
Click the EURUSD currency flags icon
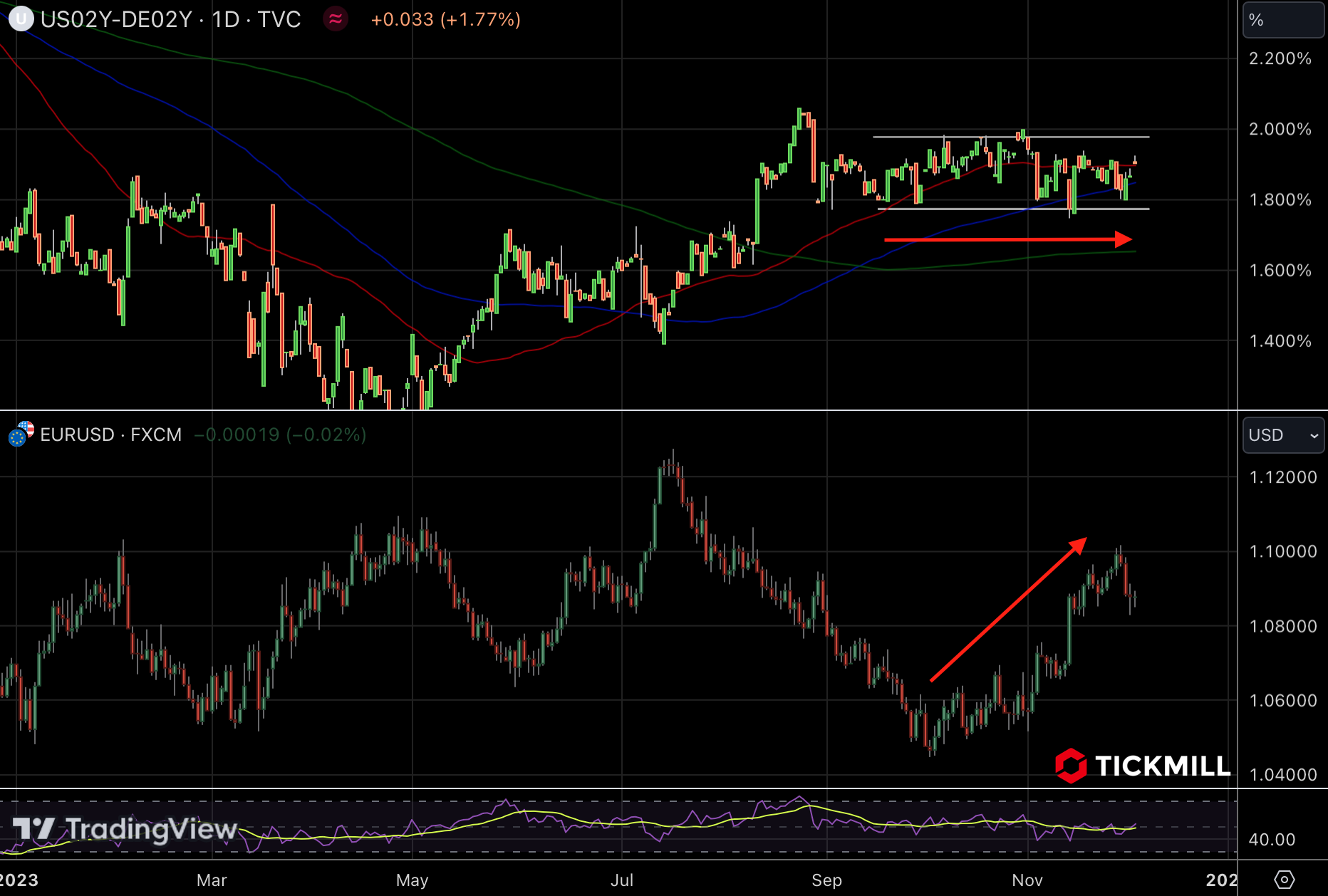coord(21,434)
